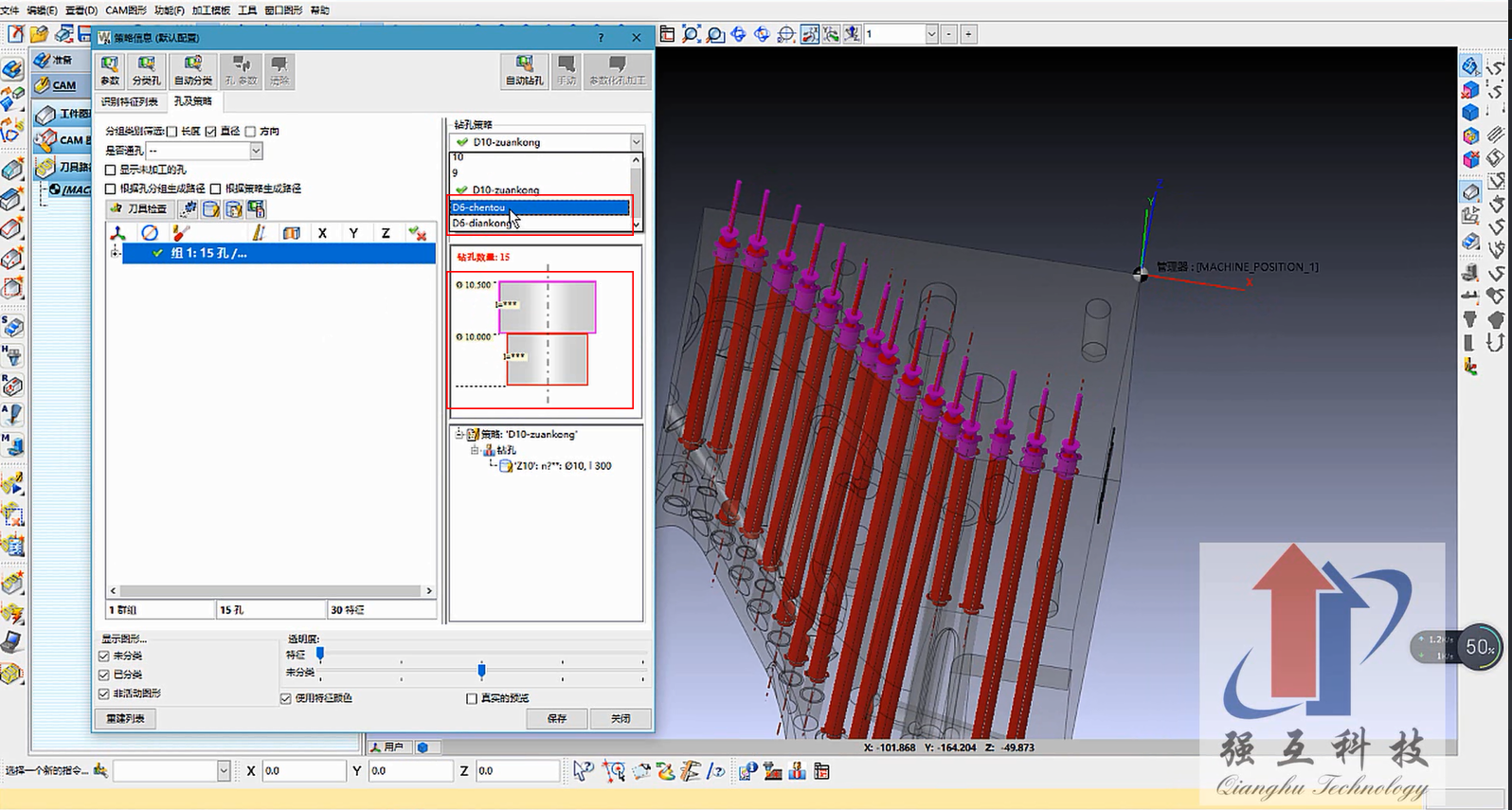This screenshot has width=1512, height=810.
Task: Click the arrow-with-question-mark help cursor icon
Action: (583, 771)
